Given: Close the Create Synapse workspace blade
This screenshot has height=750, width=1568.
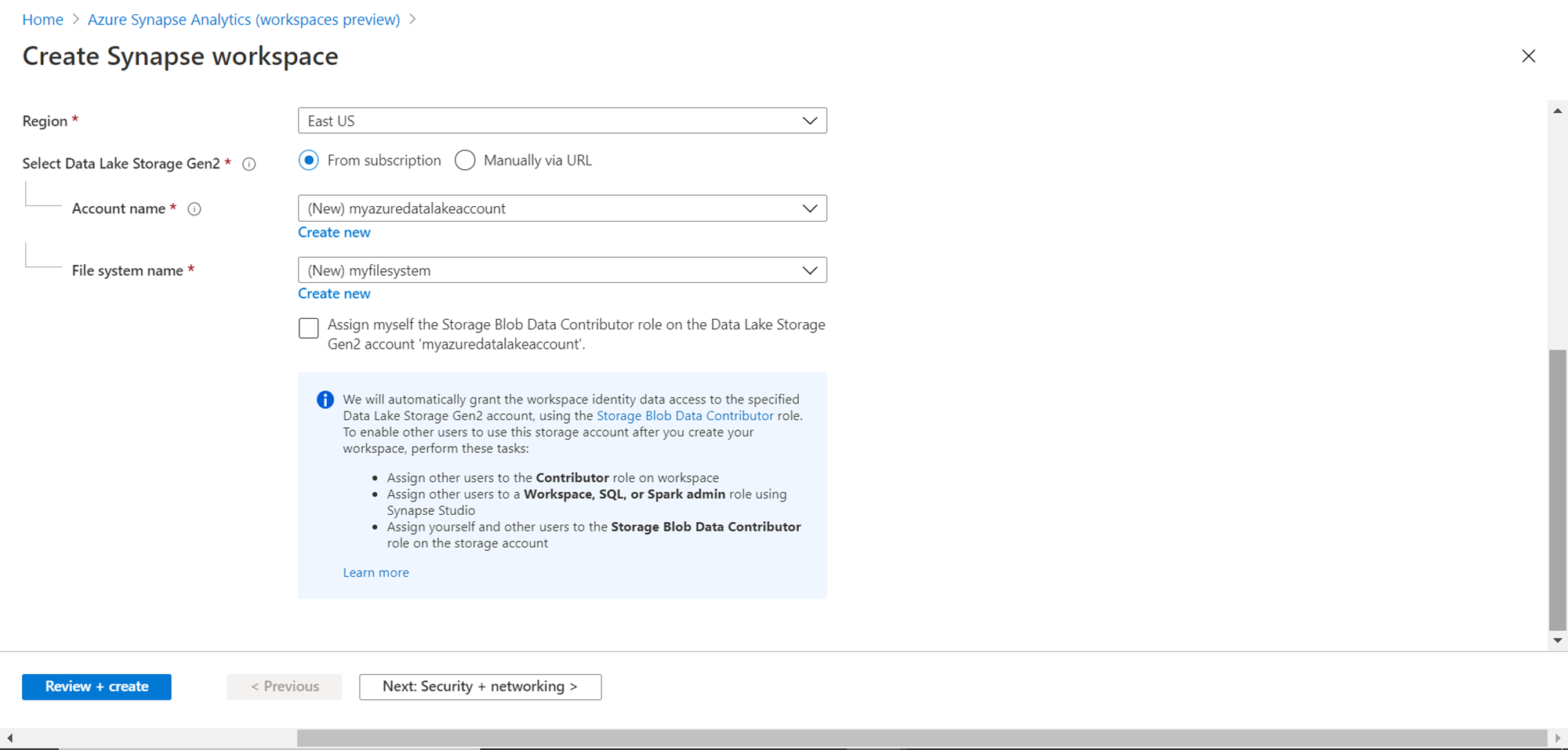Looking at the screenshot, I should tap(1528, 56).
